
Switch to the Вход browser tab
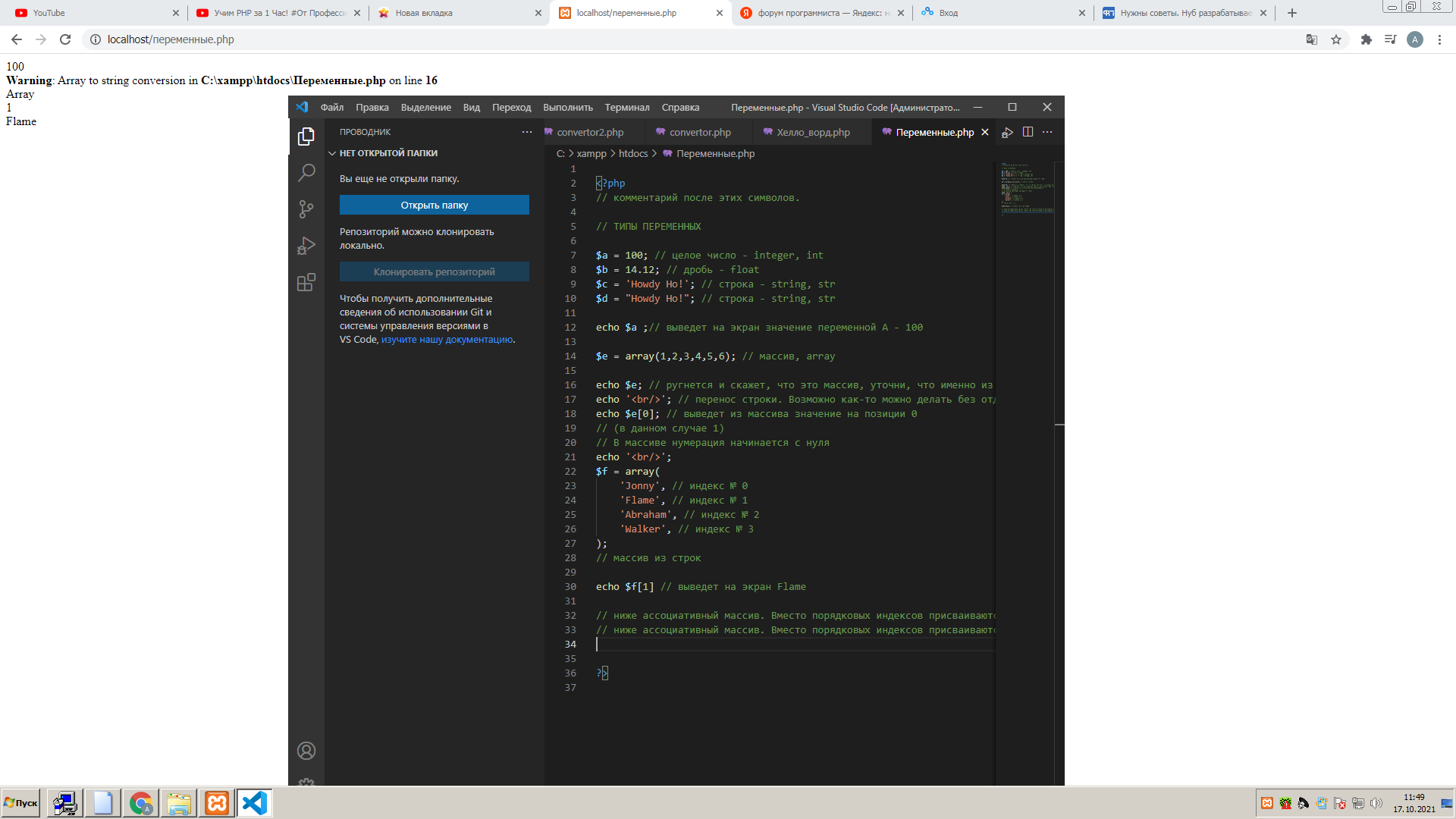point(1003,13)
